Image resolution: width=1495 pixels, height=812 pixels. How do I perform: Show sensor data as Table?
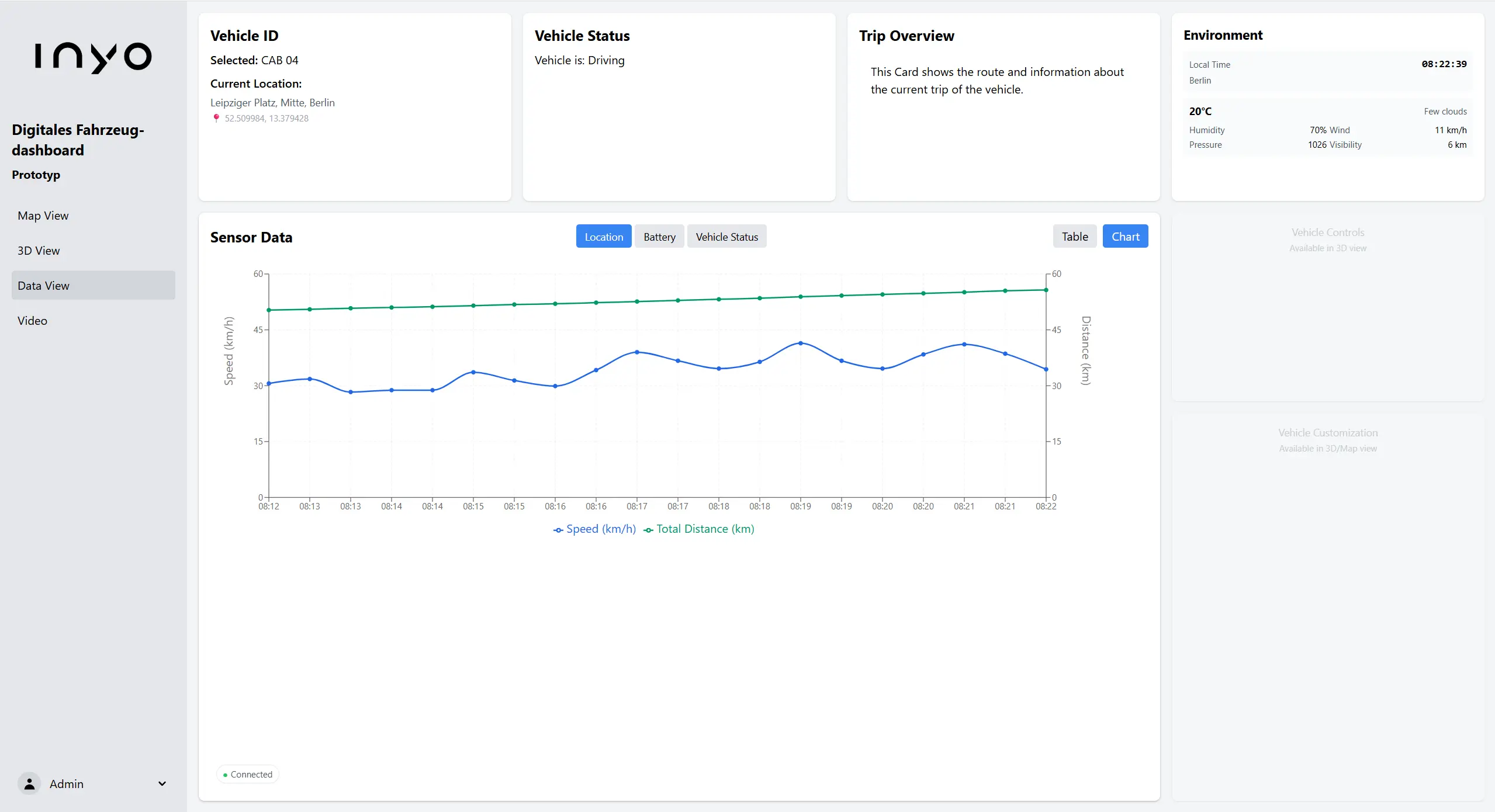tap(1075, 237)
